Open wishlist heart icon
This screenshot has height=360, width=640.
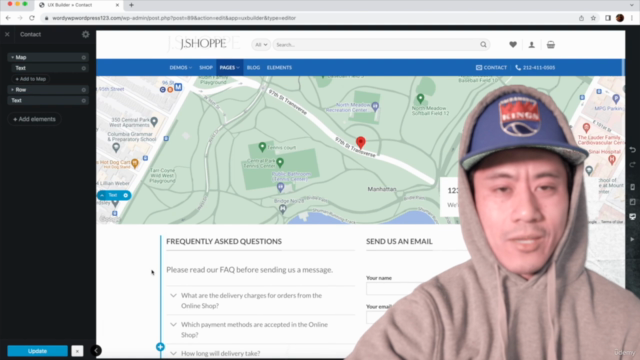pyautogui.click(x=513, y=45)
